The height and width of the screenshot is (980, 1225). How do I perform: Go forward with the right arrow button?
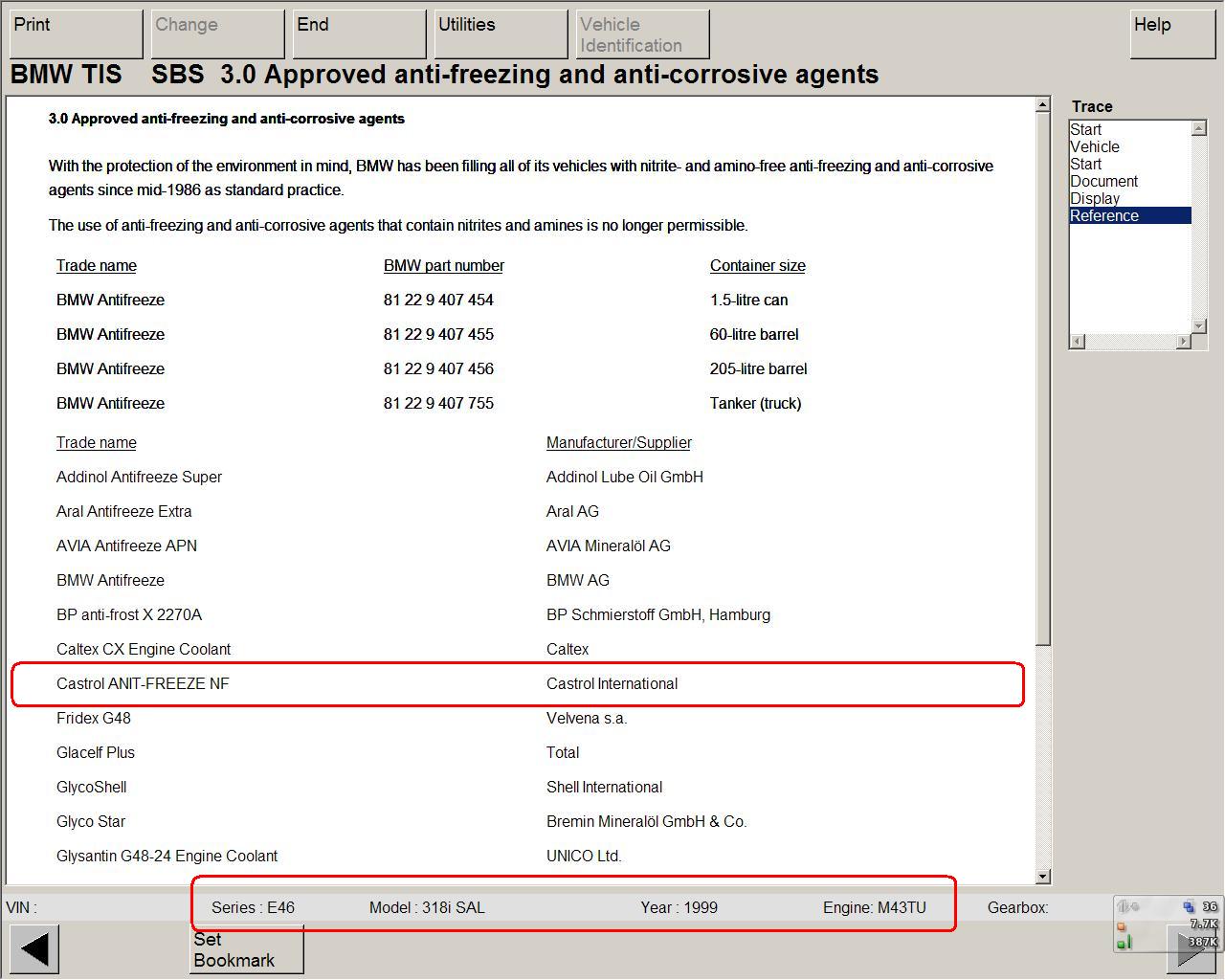1191,949
